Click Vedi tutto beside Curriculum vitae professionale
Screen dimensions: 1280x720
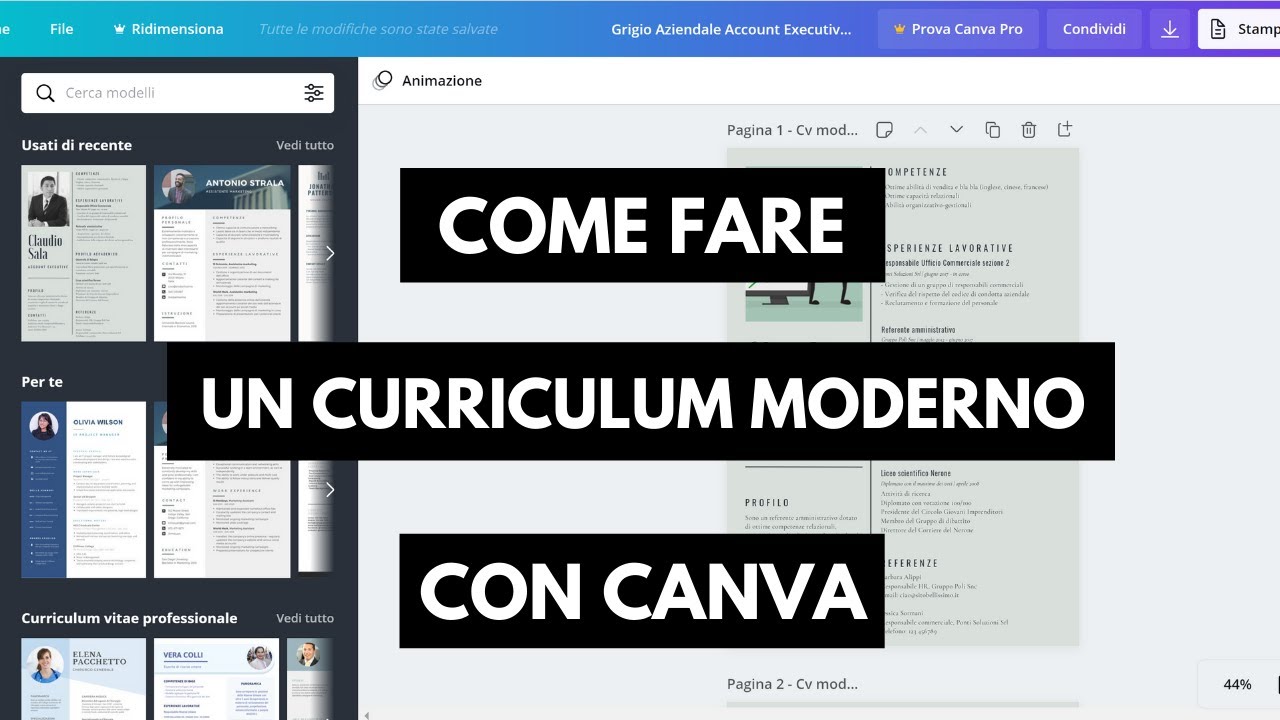click(x=305, y=618)
